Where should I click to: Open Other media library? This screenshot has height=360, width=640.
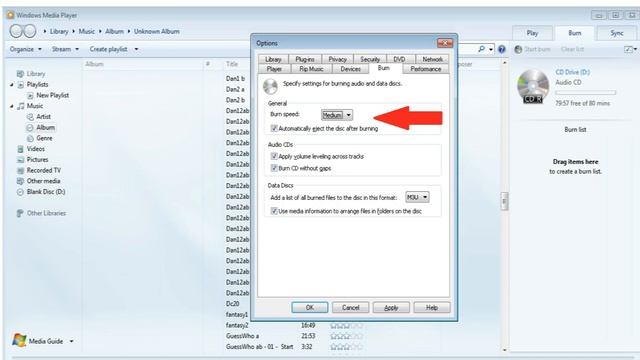click(x=43, y=181)
